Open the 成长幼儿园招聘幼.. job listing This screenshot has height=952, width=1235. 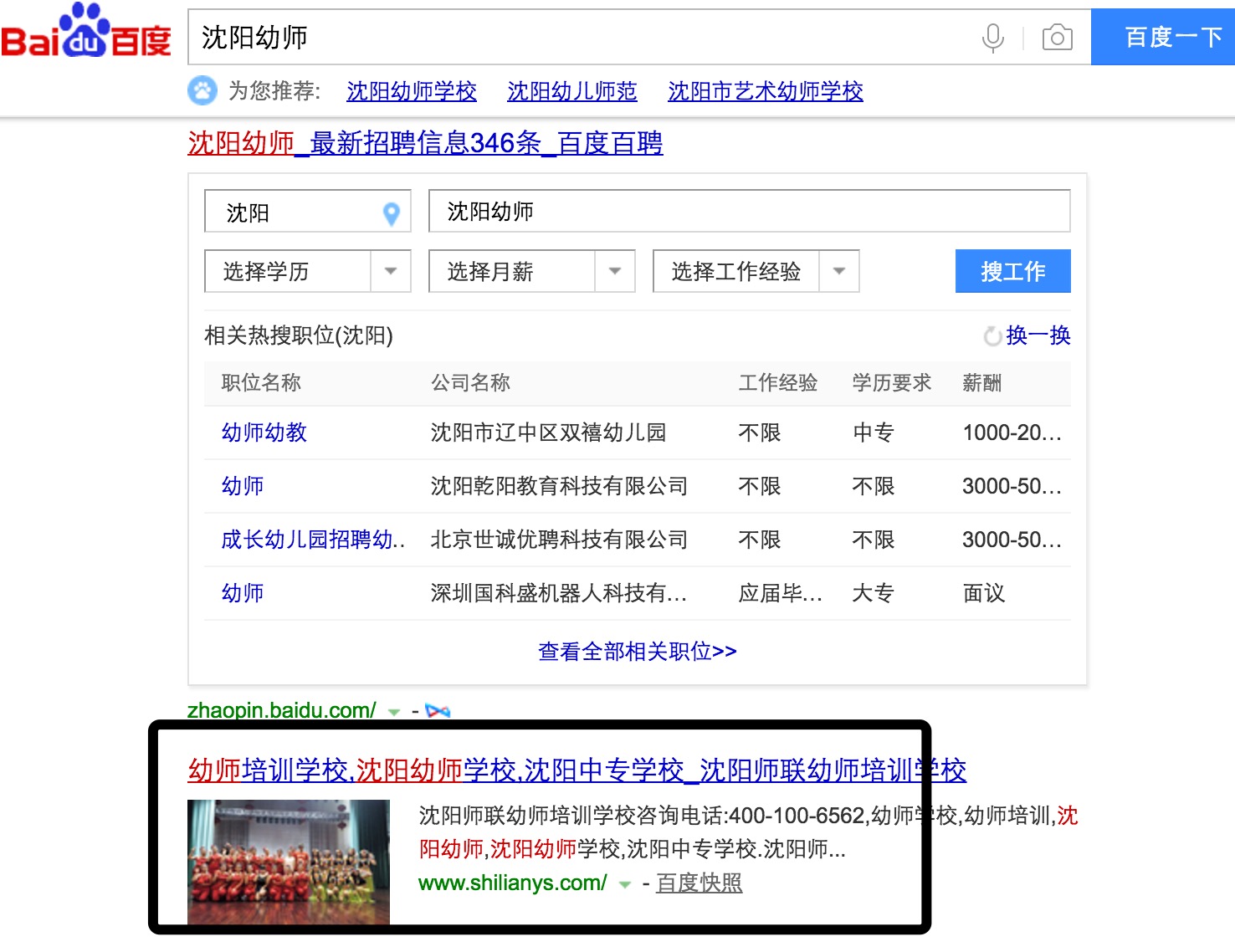pos(313,540)
